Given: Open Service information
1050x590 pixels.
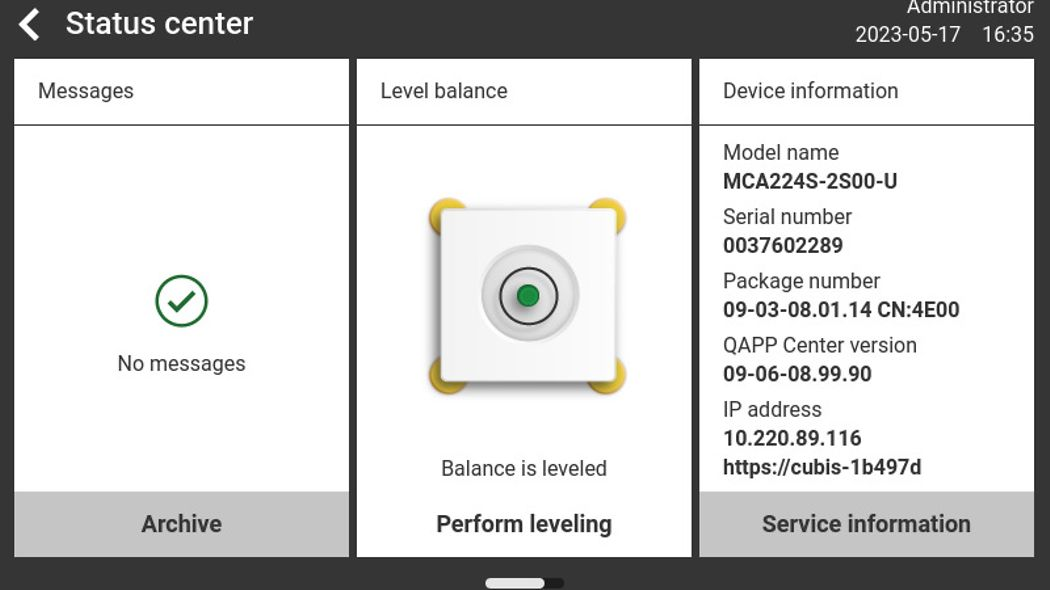Looking at the screenshot, I should click(x=866, y=524).
